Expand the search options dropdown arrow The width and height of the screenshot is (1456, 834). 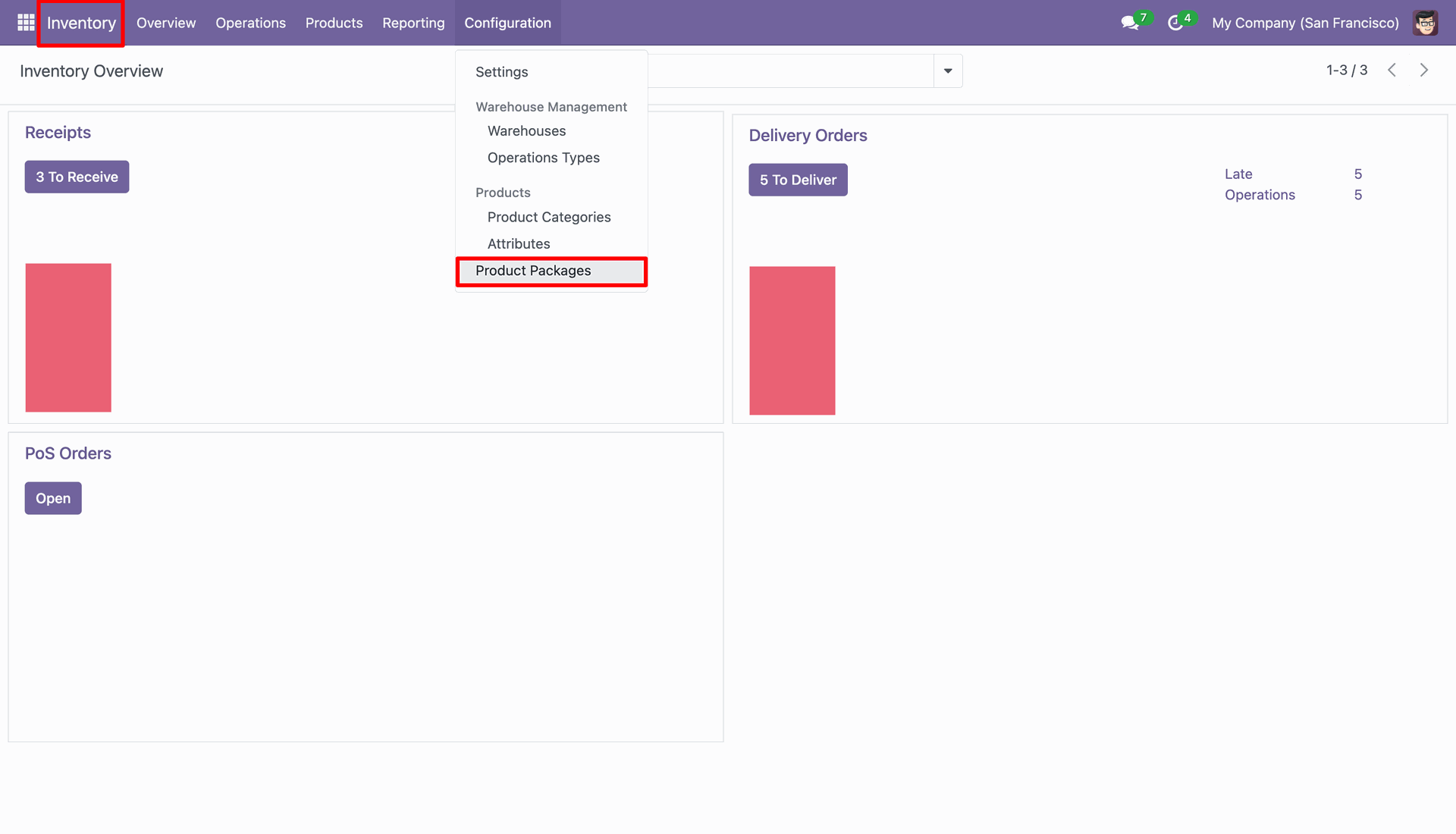(948, 71)
